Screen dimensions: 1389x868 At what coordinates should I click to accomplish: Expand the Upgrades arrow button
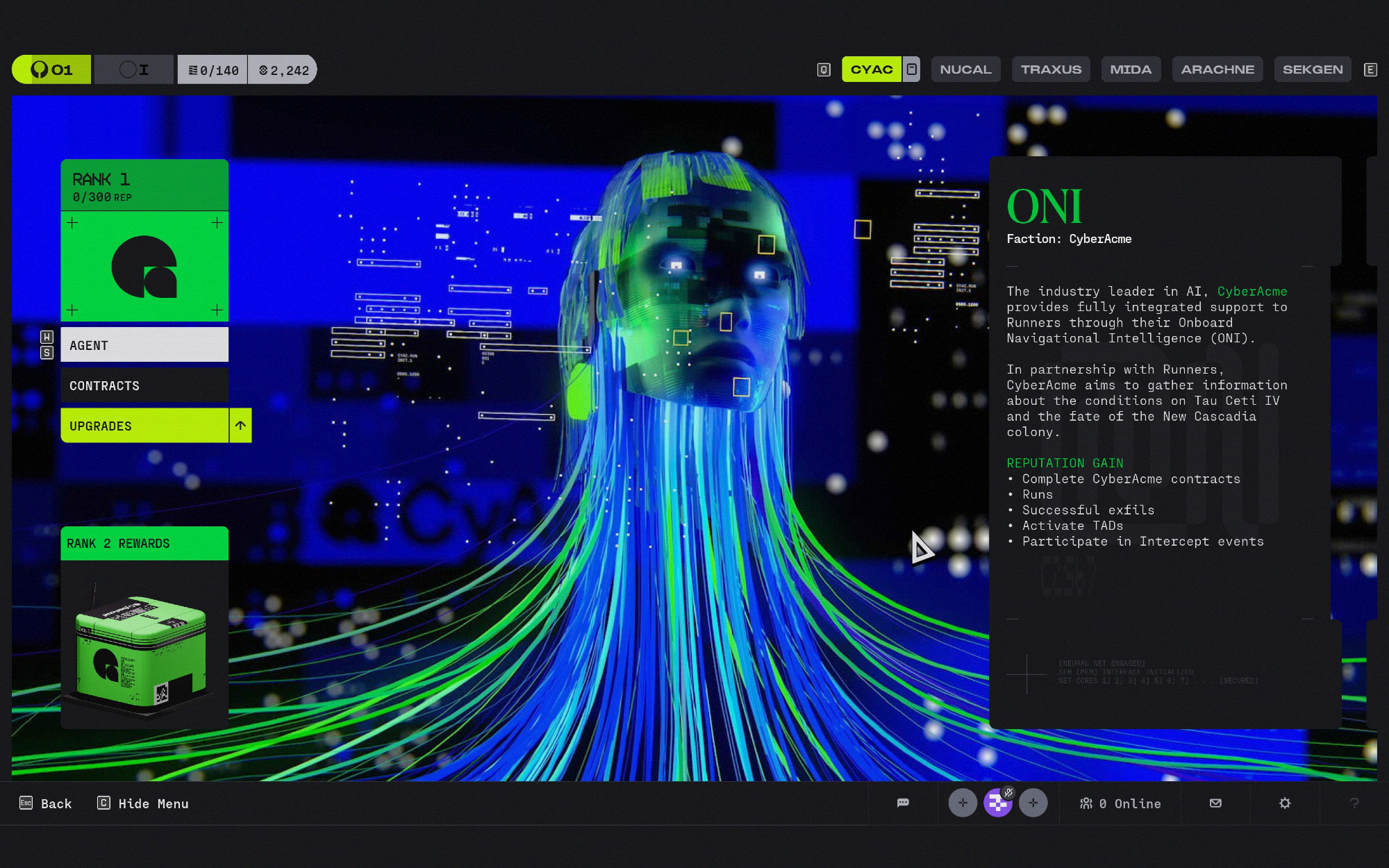tap(240, 426)
